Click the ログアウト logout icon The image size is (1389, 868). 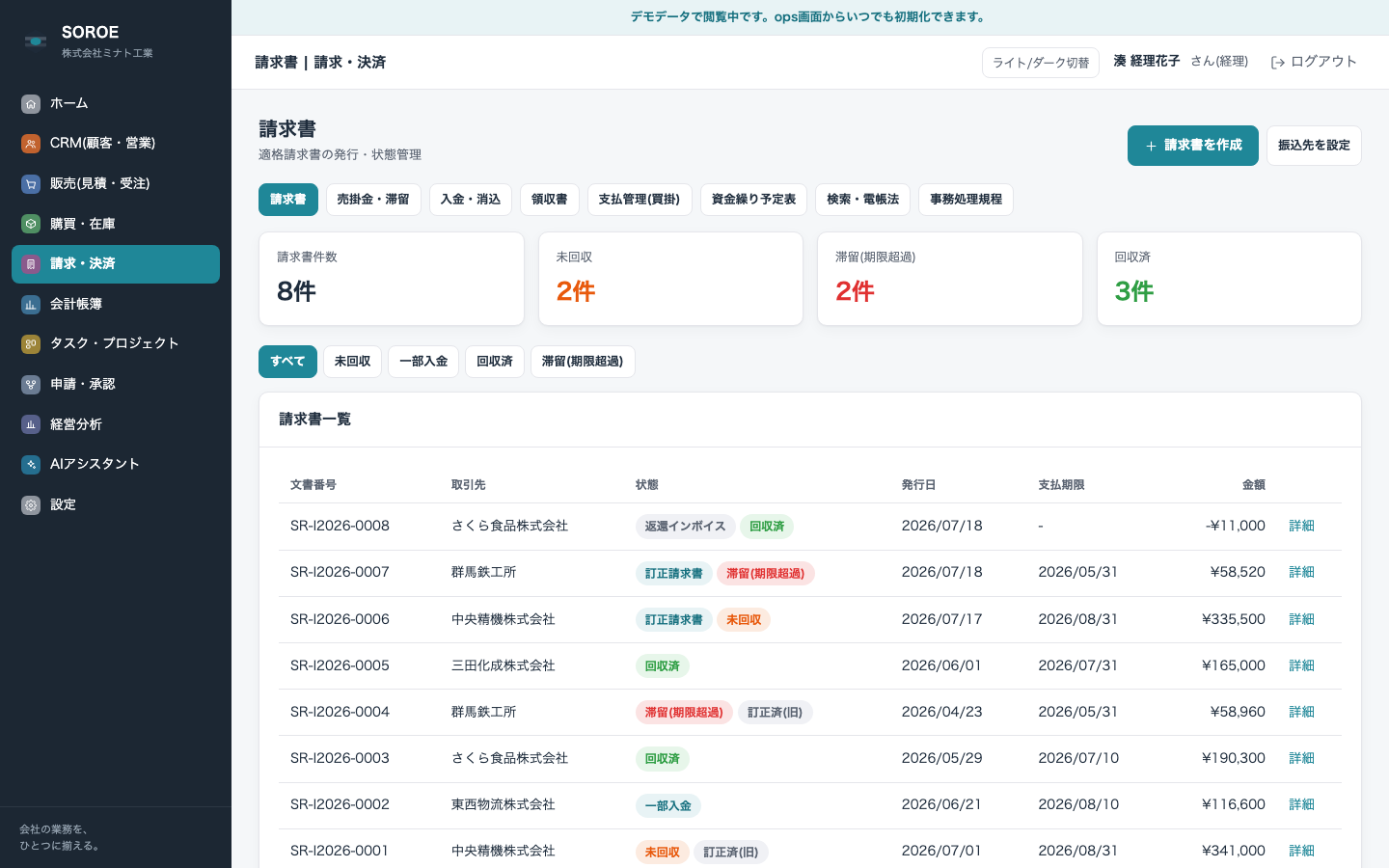point(1278,63)
